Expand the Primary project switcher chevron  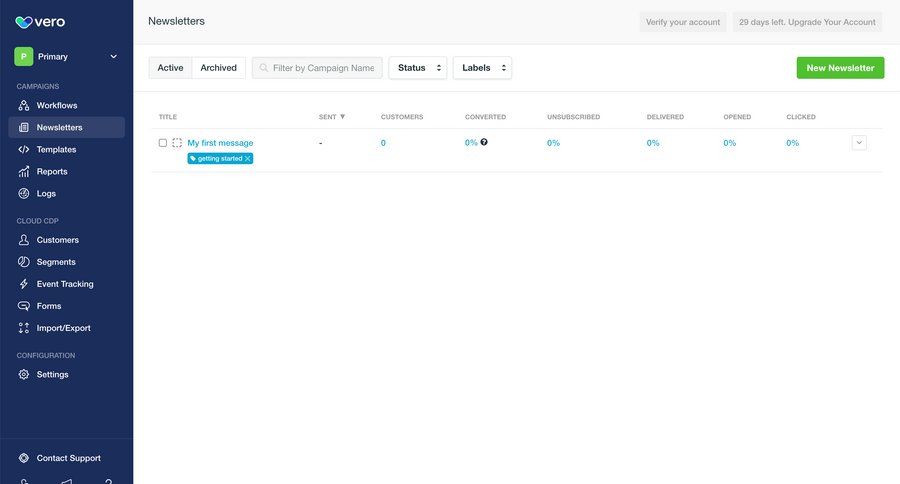(114, 56)
